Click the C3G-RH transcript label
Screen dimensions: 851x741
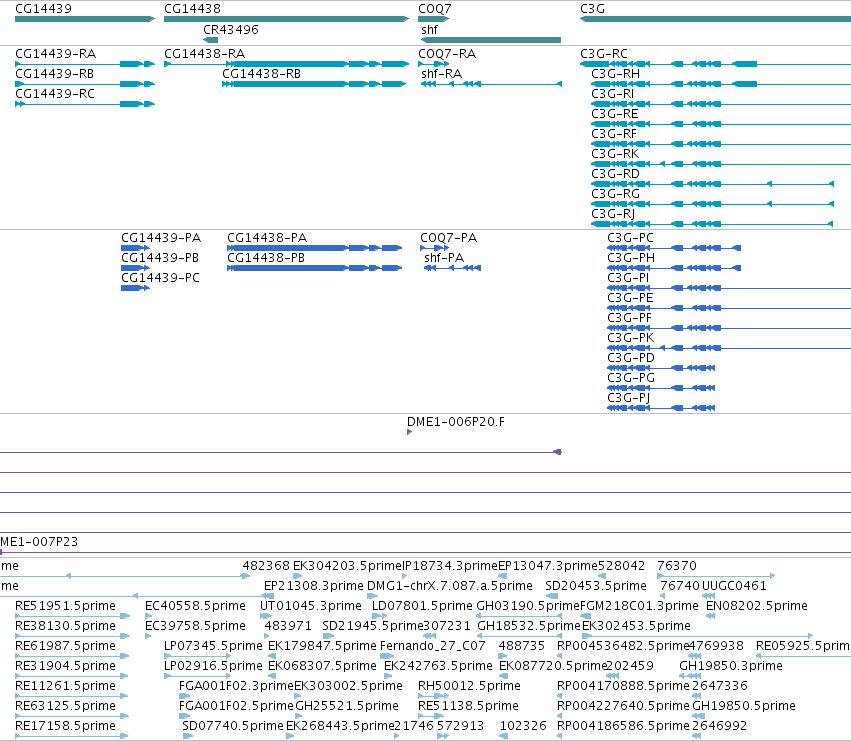pos(615,74)
